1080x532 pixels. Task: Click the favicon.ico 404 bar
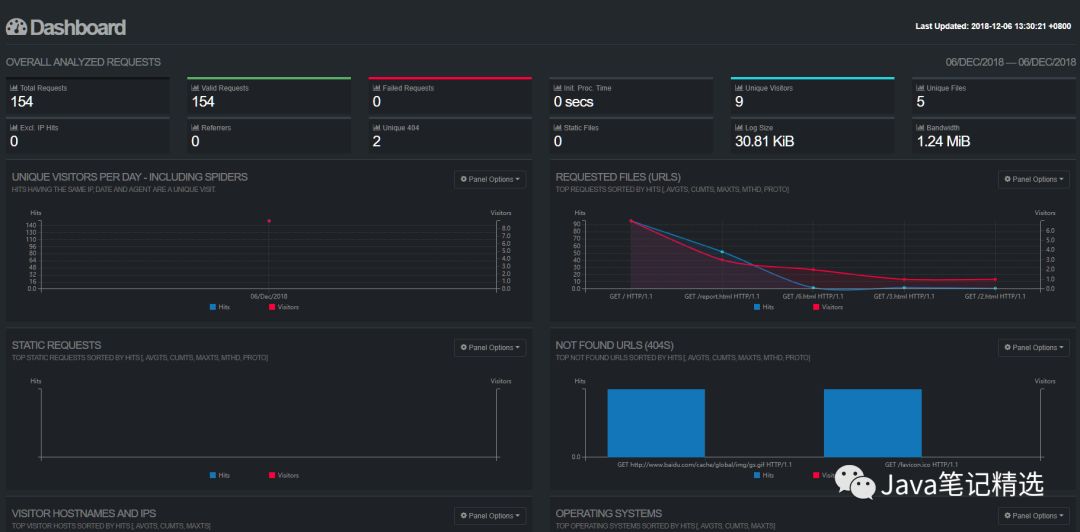click(x=873, y=423)
